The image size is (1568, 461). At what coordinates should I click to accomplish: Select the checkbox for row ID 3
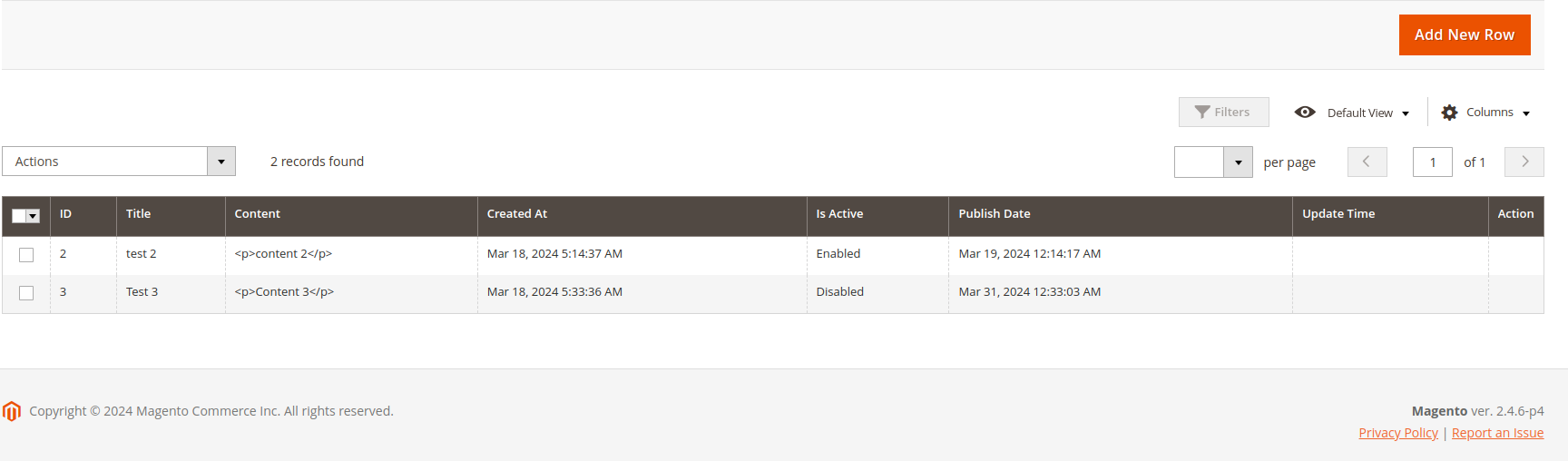(26, 293)
